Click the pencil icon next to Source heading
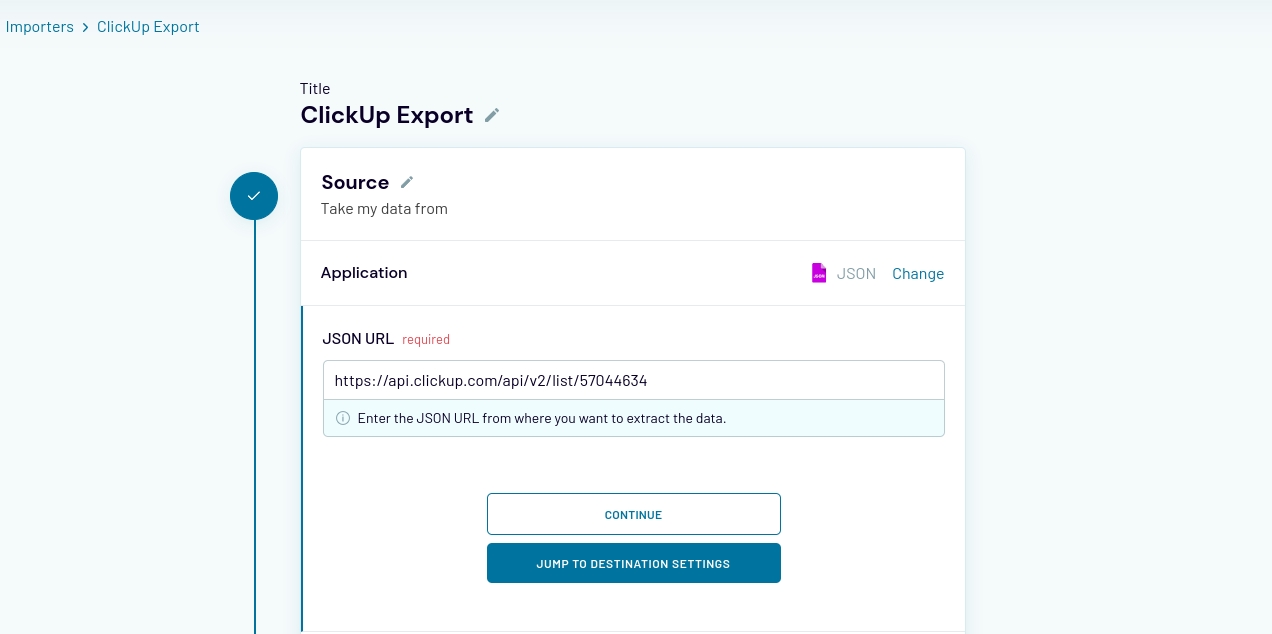The height and width of the screenshot is (634, 1272). [x=407, y=182]
